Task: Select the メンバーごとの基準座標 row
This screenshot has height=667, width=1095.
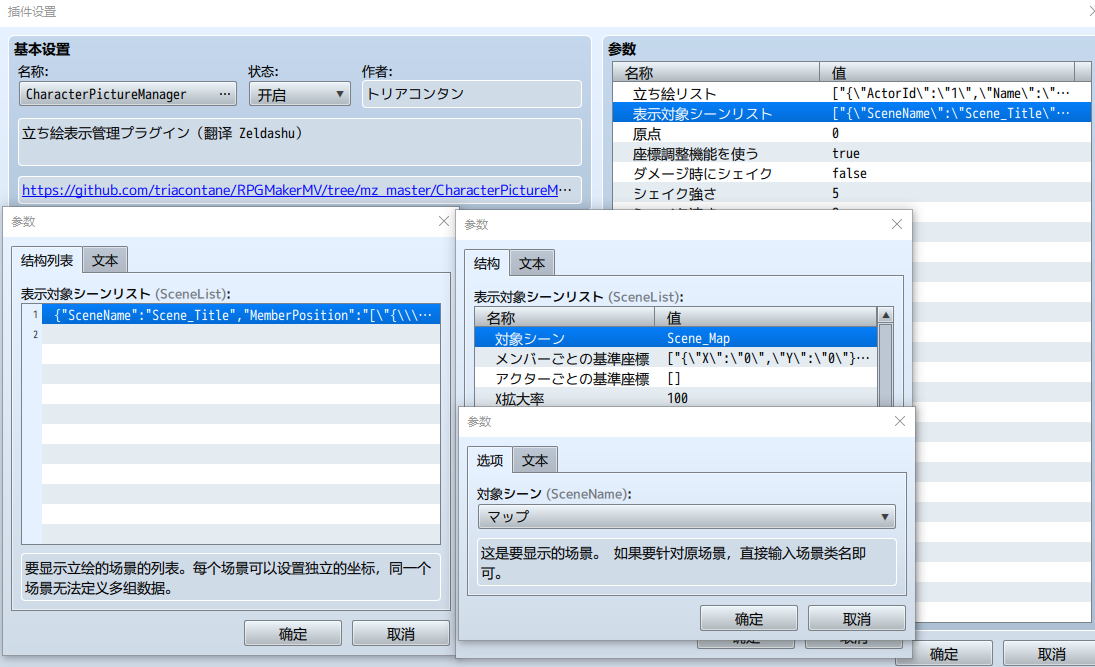Action: (675, 358)
